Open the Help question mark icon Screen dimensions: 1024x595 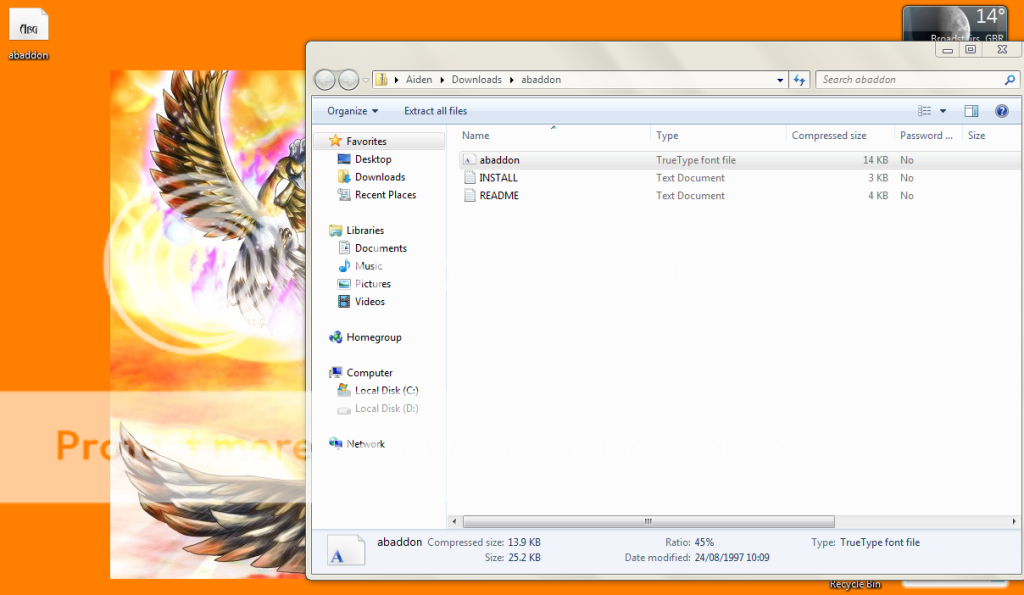click(x=1001, y=111)
